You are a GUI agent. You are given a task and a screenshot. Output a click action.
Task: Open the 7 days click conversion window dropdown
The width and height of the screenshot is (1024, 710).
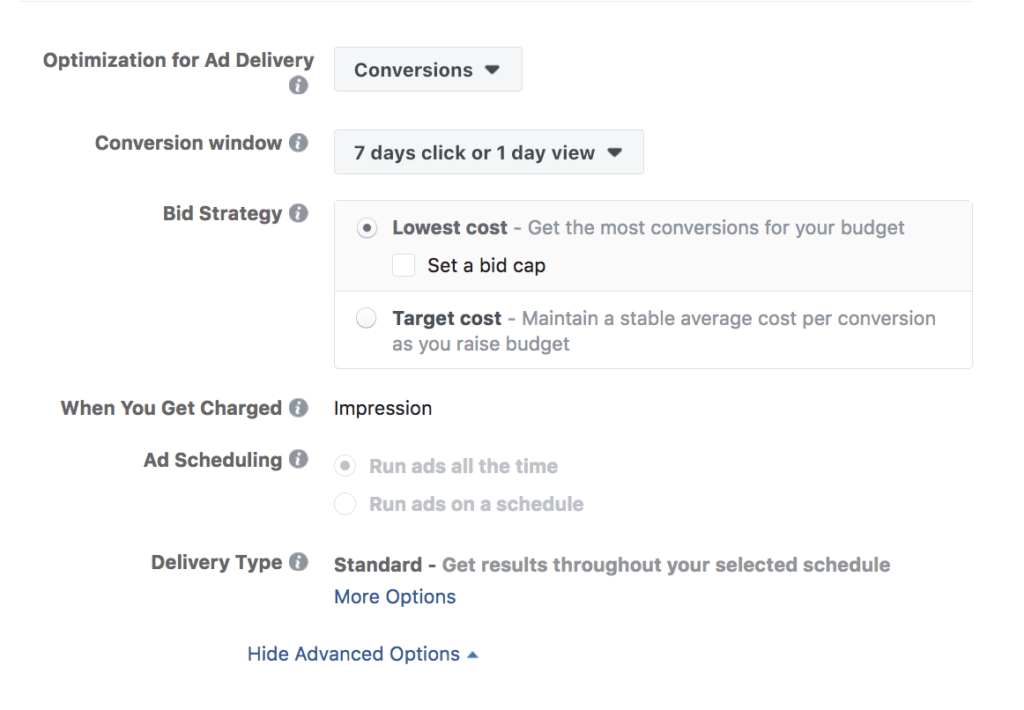tap(488, 153)
